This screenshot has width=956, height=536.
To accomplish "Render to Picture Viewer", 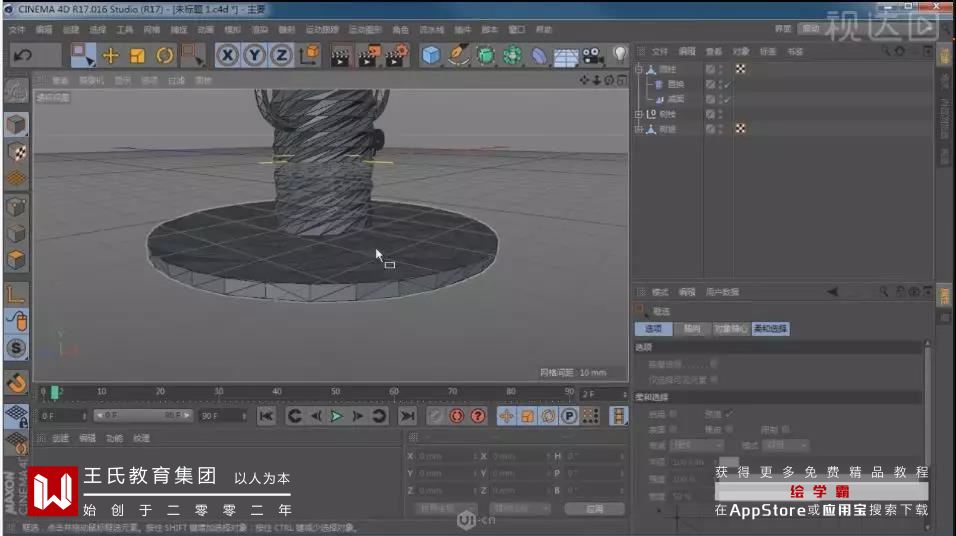I will [x=368, y=55].
